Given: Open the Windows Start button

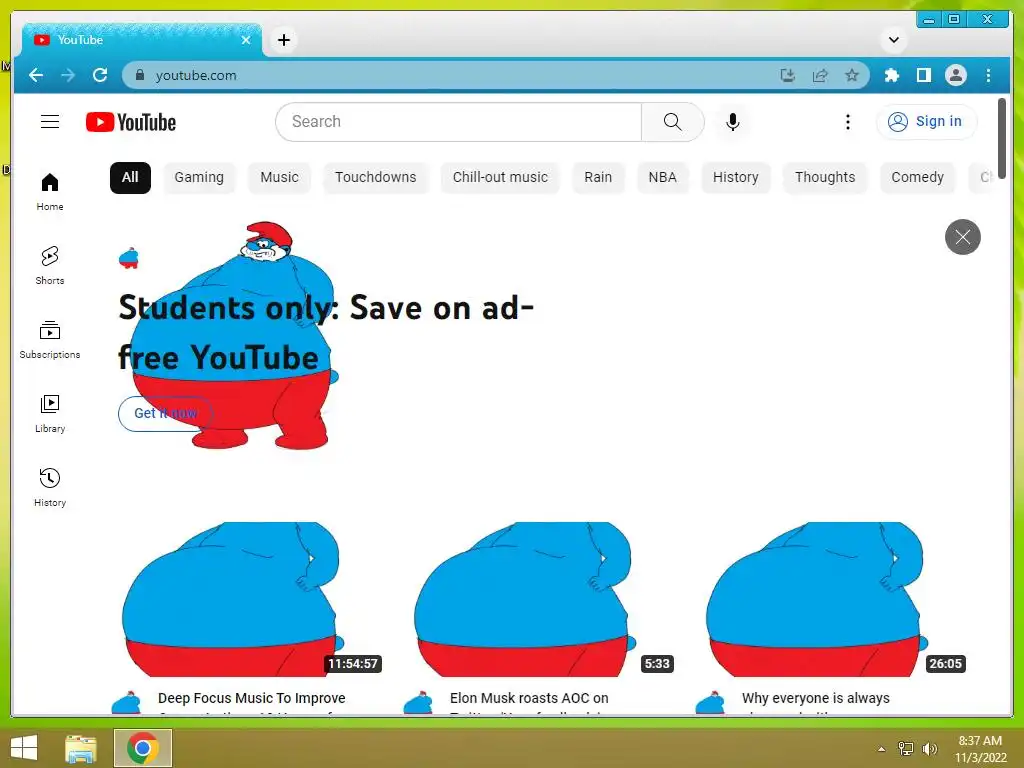Looking at the screenshot, I should click(24, 748).
